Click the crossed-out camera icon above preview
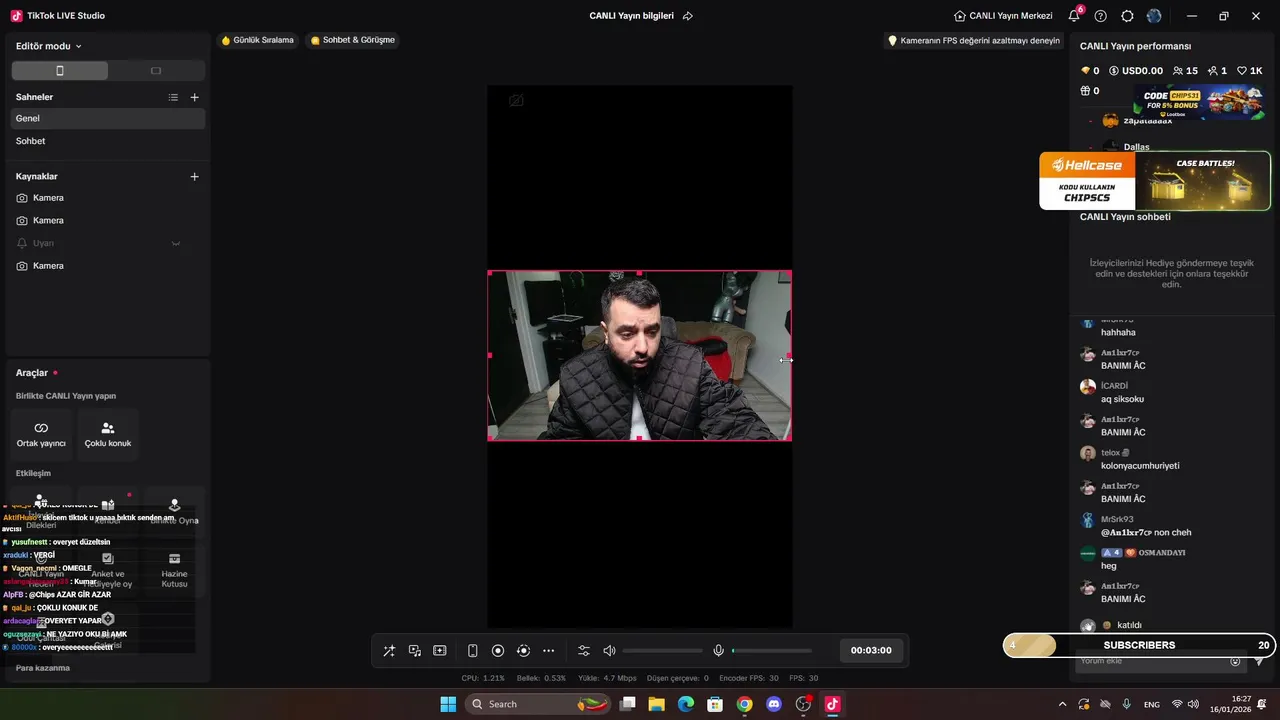Viewport: 1280px width, 720px height. click(x=516, y=100)
